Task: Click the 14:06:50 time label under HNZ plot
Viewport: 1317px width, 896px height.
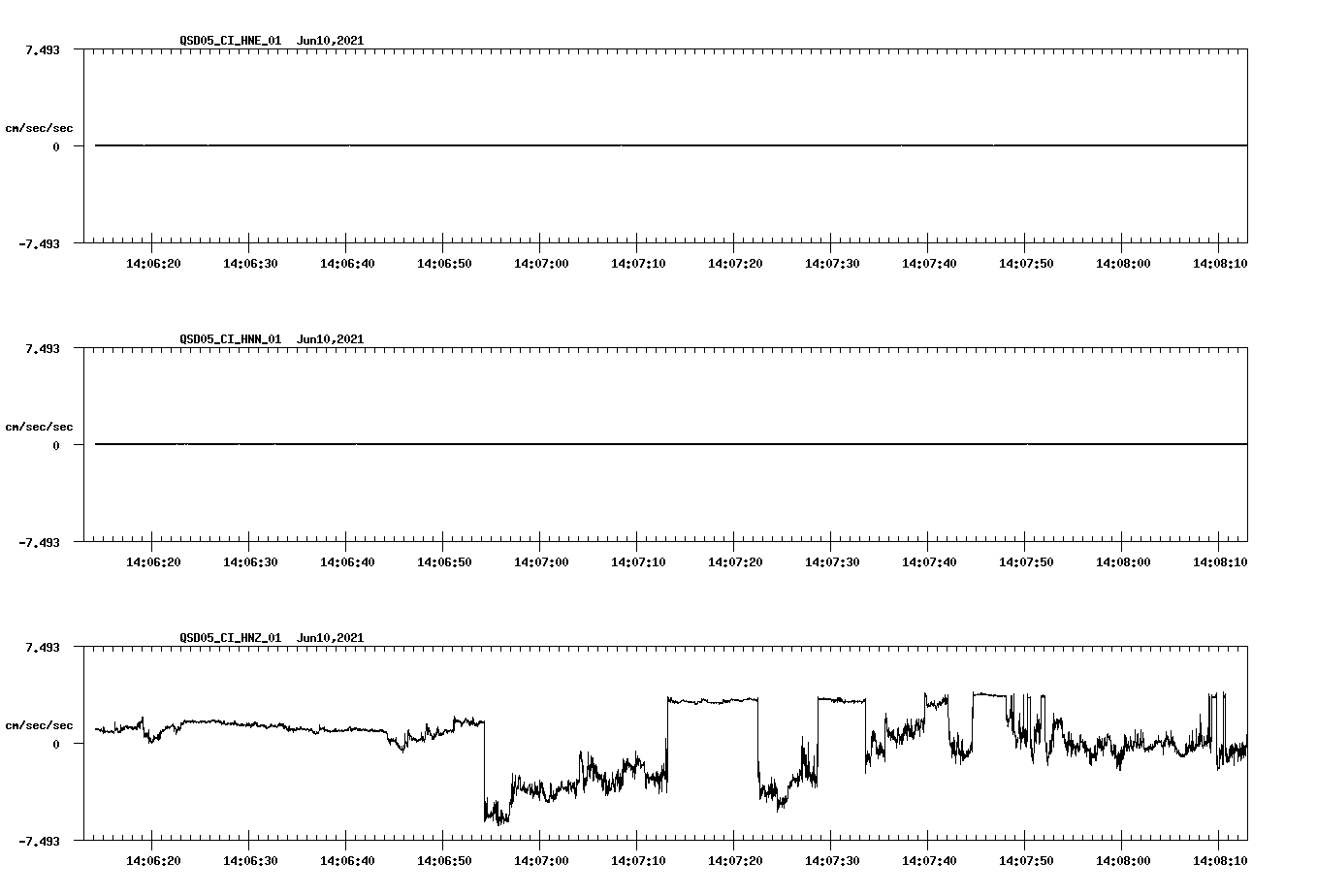Action: pos(444,861)
